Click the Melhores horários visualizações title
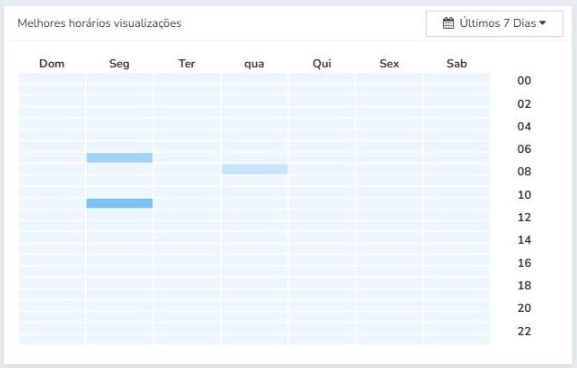The image size is (577, 368). (x=99, y=24)
